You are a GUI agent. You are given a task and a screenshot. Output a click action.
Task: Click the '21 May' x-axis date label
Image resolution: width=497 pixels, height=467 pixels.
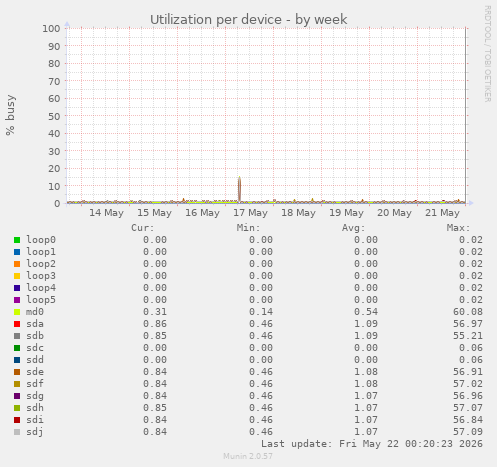[x=442, y=213]
